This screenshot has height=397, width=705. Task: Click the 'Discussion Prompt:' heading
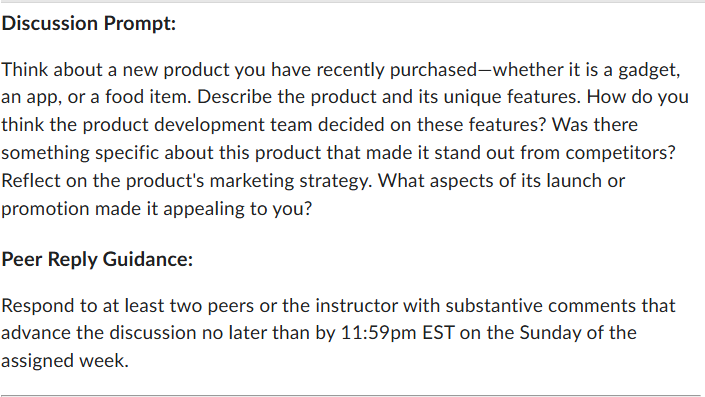89,23
